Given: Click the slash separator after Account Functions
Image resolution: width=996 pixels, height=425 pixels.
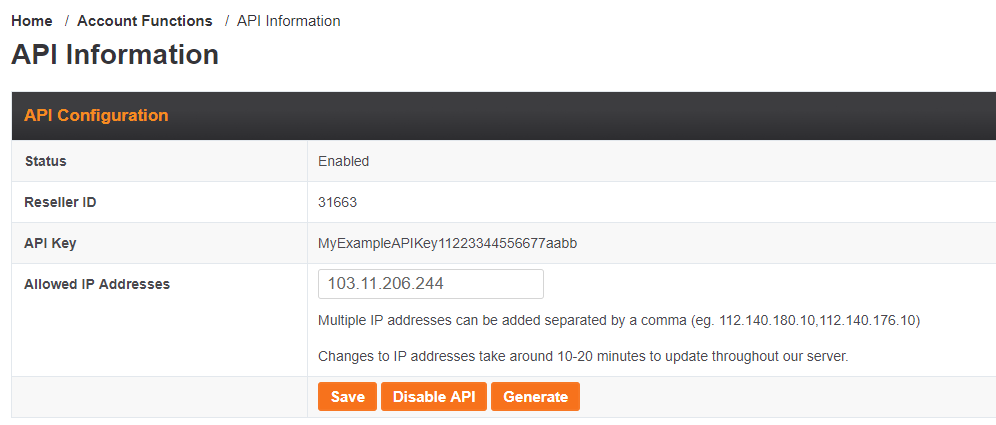Looking at the screenshot, I should 227,21.
